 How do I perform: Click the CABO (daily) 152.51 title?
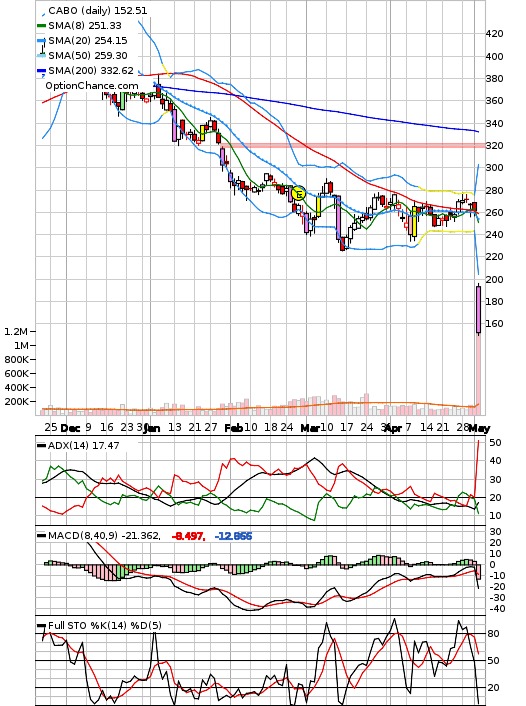97,10
